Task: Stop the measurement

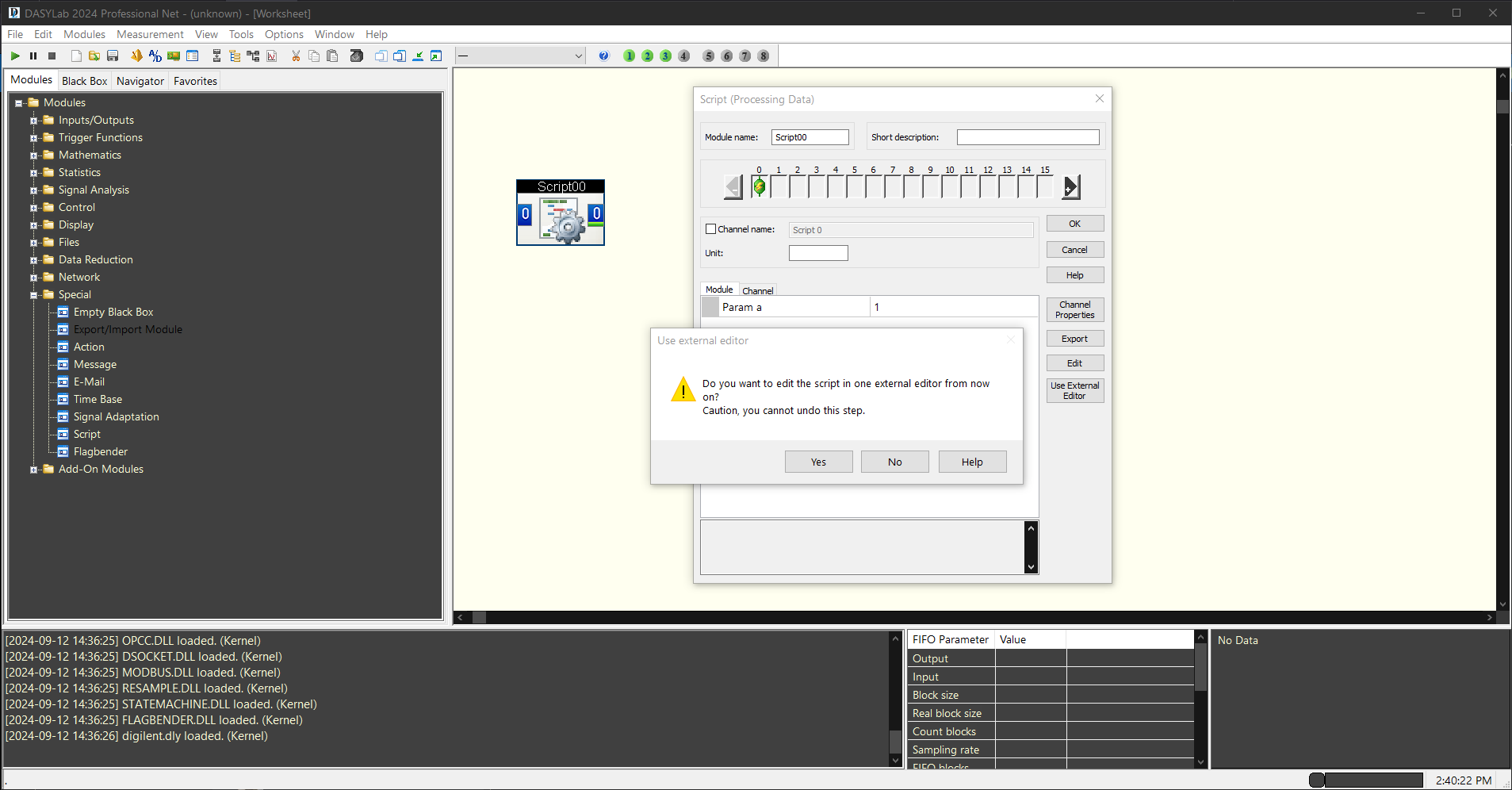Action: pyautogui.click(x=51, y=56)
